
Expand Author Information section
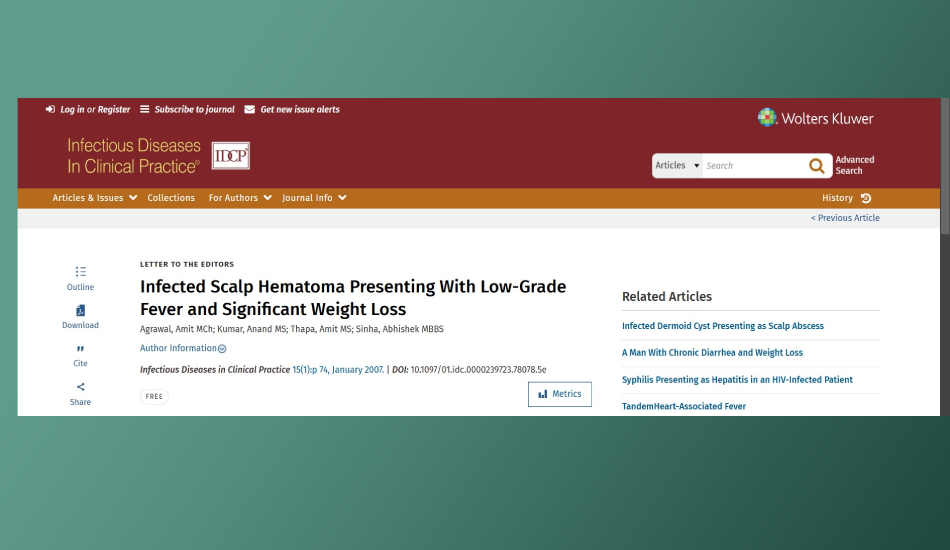click(x=183, y=348)
